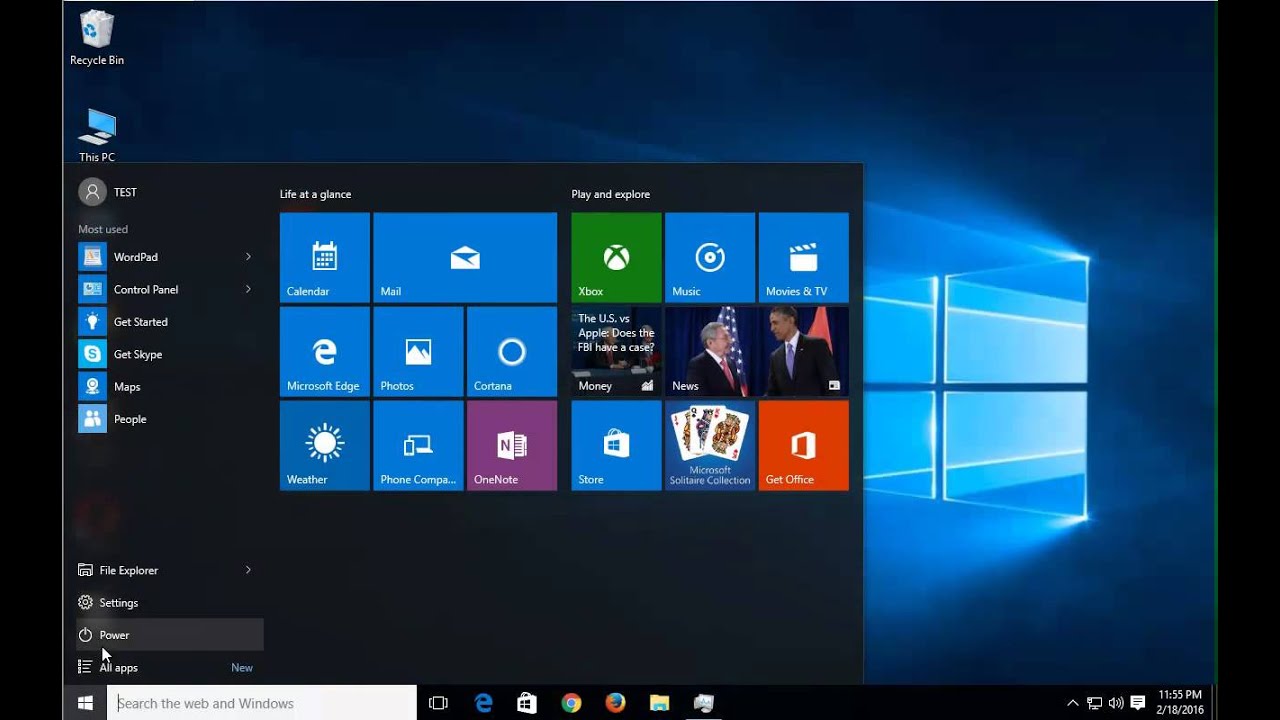The width and height of the screenshot is (1280, 720).
Task: Launch Microsoft Edge tile
Action: 325,351
